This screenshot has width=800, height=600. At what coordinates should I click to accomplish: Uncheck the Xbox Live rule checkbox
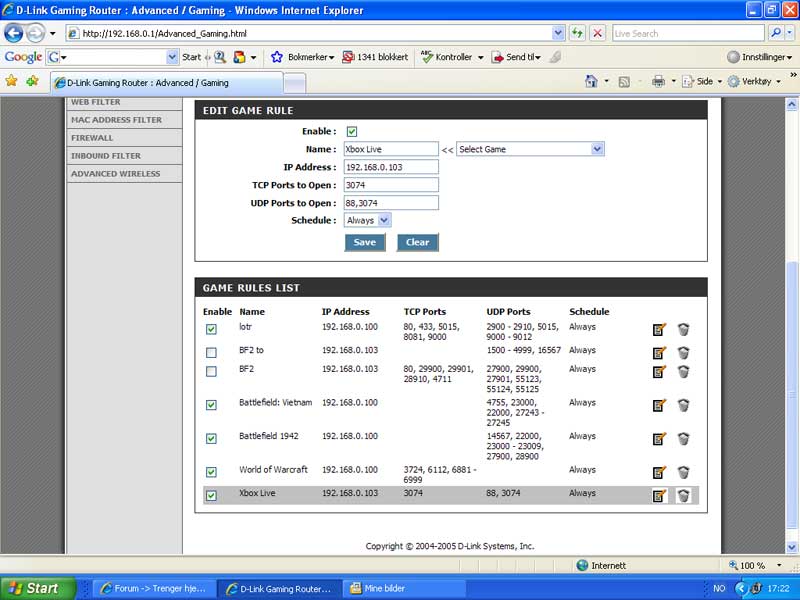pyautogui.click(x=211, y=495)
